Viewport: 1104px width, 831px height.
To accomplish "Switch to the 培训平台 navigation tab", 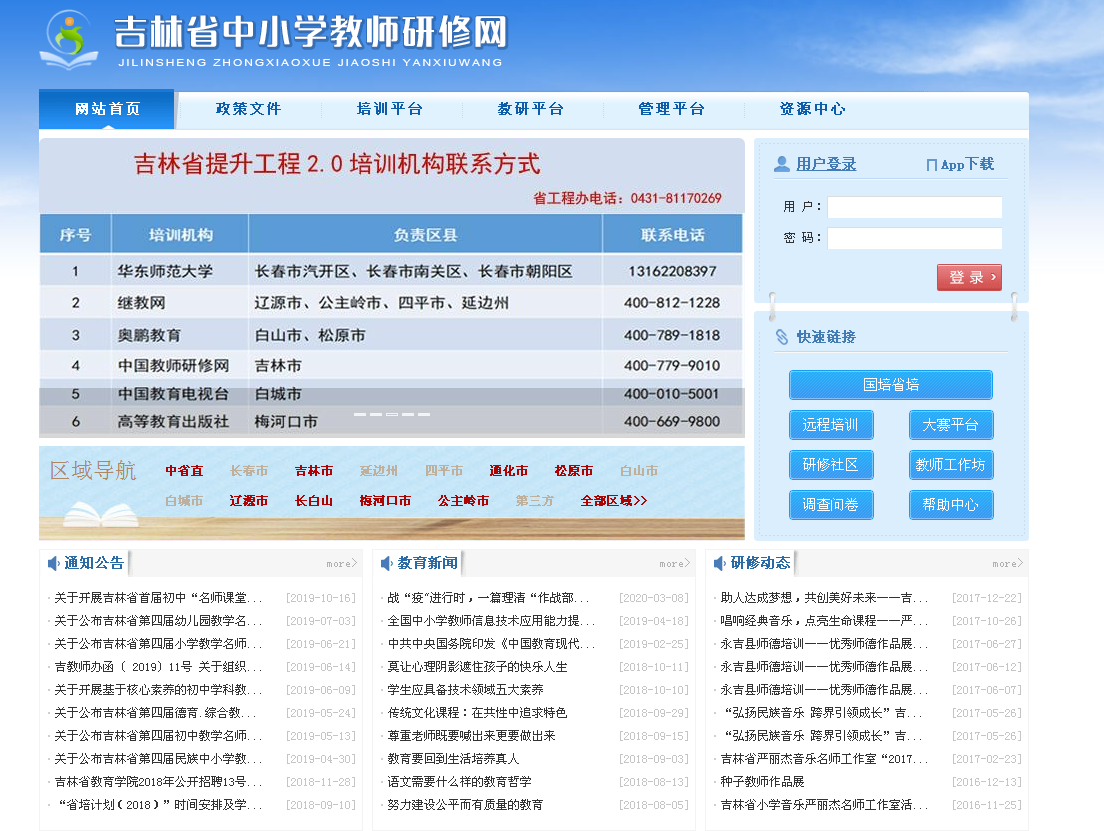I will click(390, 109).
